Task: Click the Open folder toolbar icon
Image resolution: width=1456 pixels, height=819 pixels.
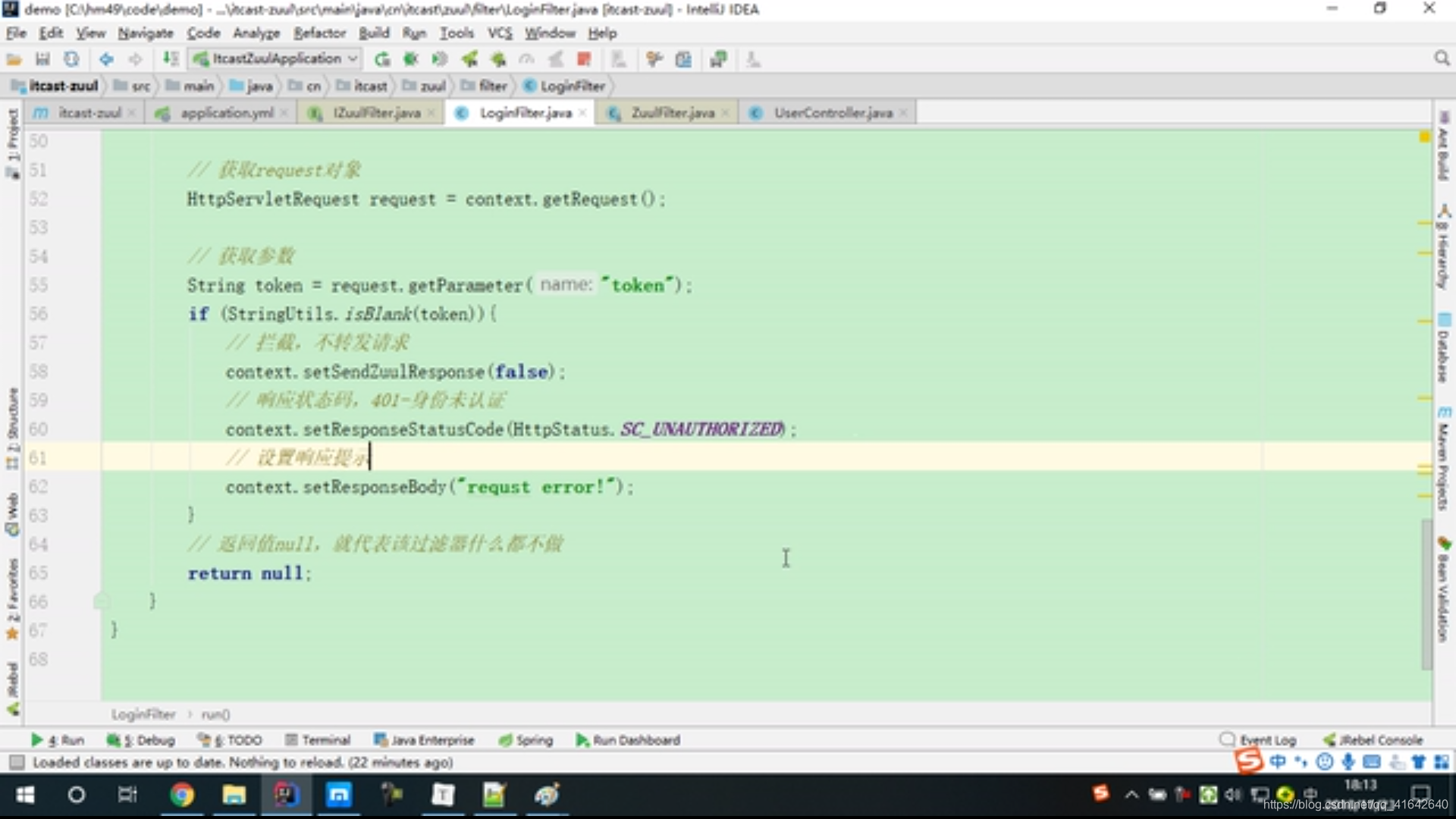Action: 14,59
